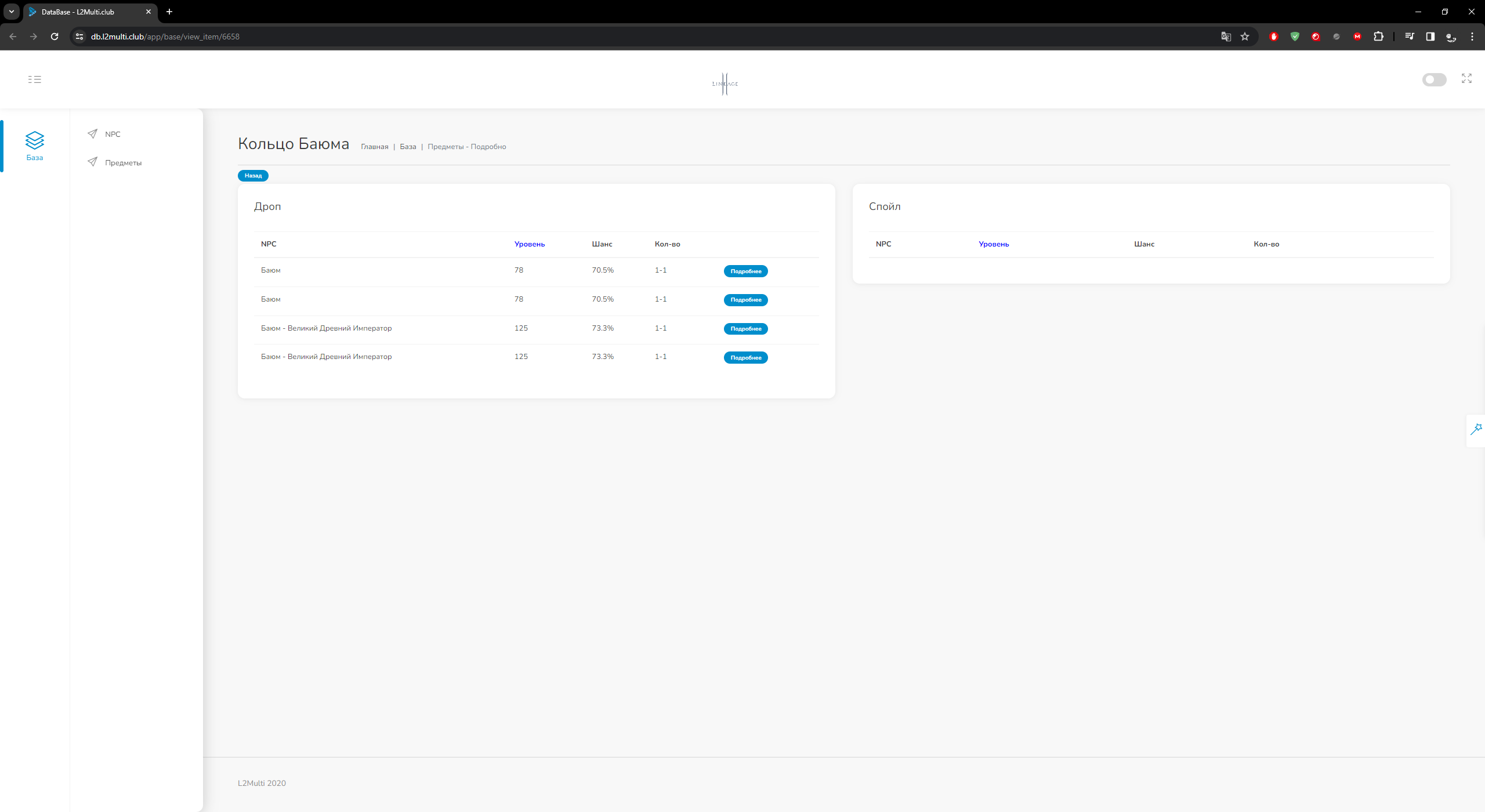Screen dimensions: 1485x812
Task: Sort Дроп table by Уровень column
Action: (529, 244)
